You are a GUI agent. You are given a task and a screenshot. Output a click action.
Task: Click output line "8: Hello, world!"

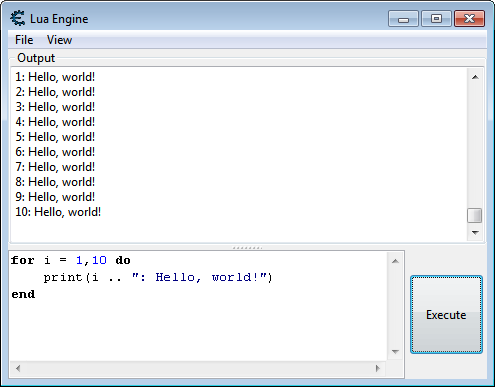55,182
